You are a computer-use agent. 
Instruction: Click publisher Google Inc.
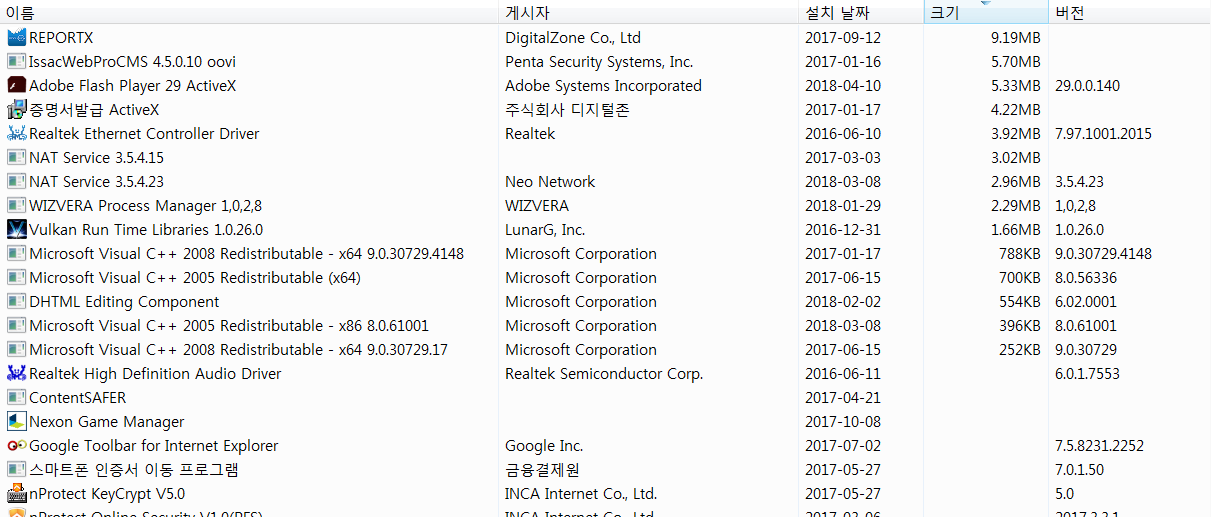click(x=544, y=446)
